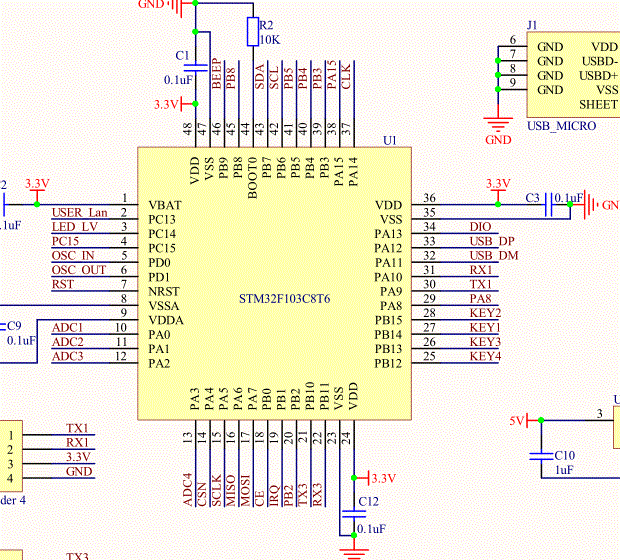
Task: Select the OSC_IN net label
Action: 73,256
